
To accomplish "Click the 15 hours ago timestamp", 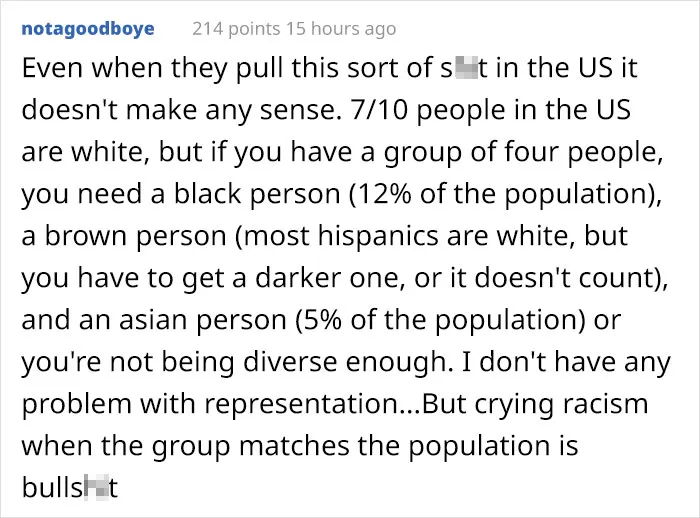I will [x=341, y=29].
